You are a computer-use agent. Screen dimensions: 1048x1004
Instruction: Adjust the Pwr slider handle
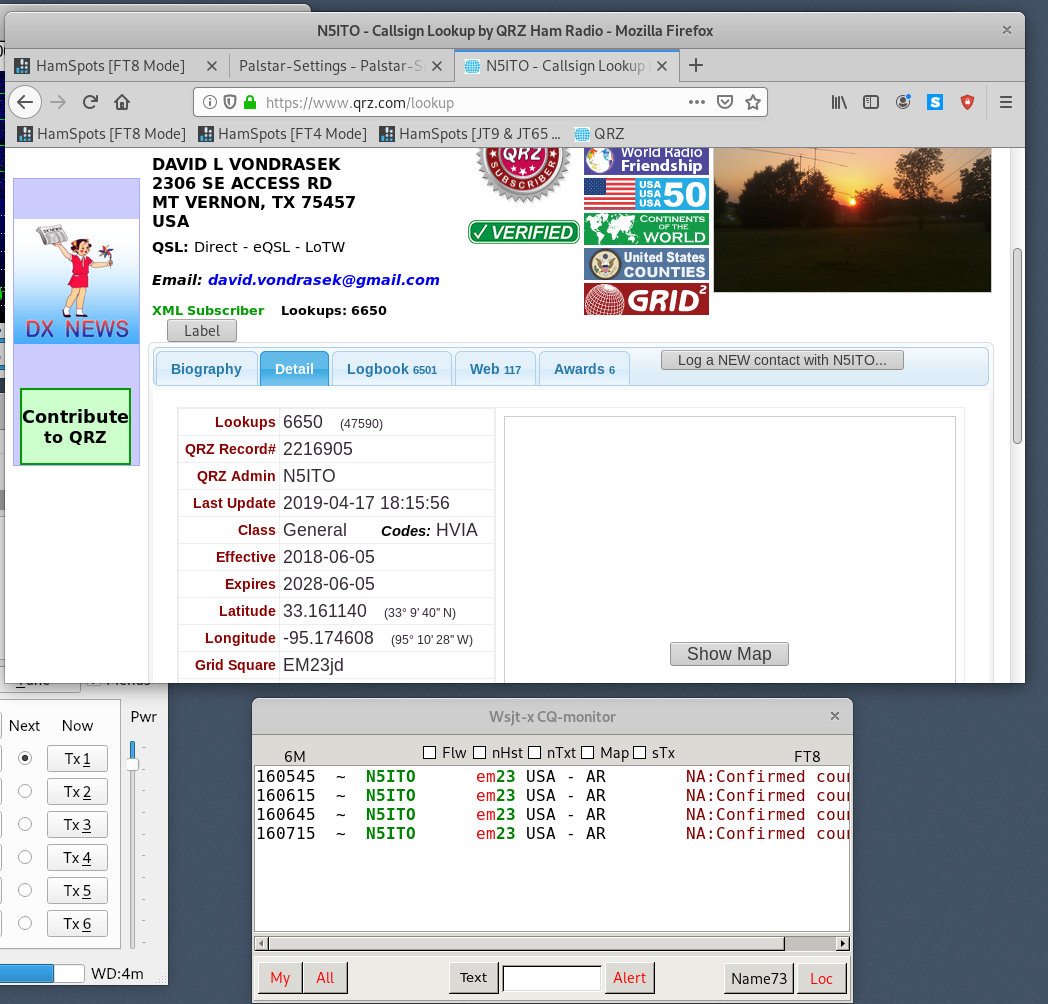point(132,765)
